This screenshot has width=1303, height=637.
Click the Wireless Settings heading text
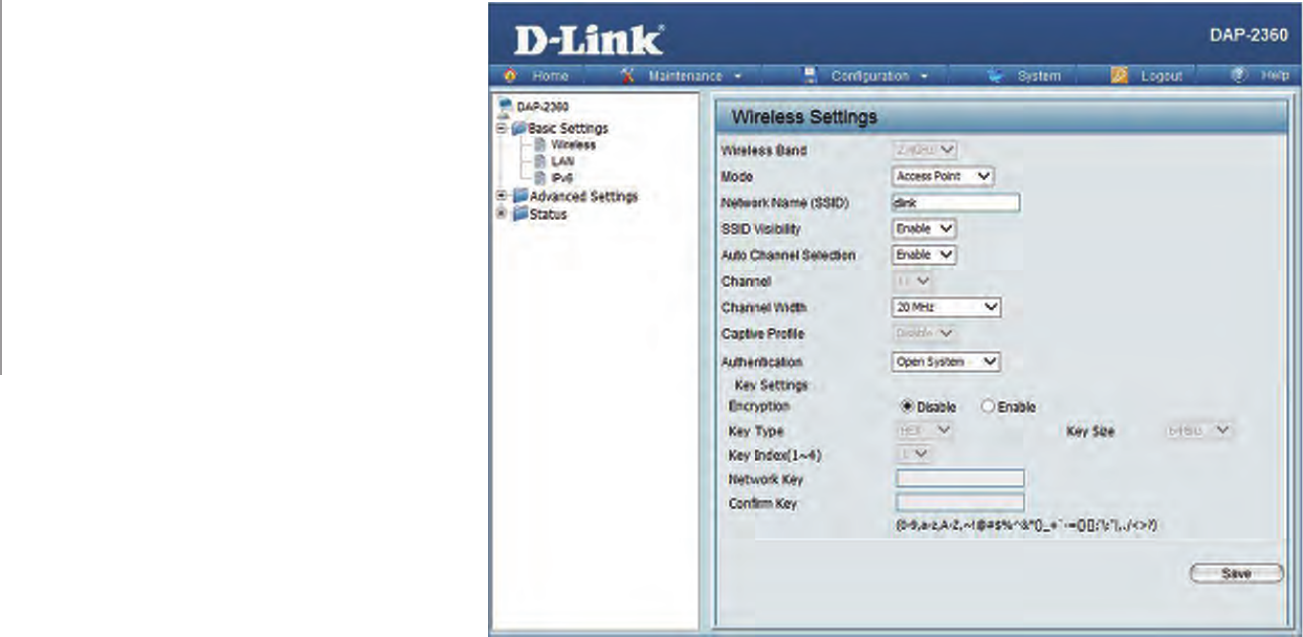(804, 117)
